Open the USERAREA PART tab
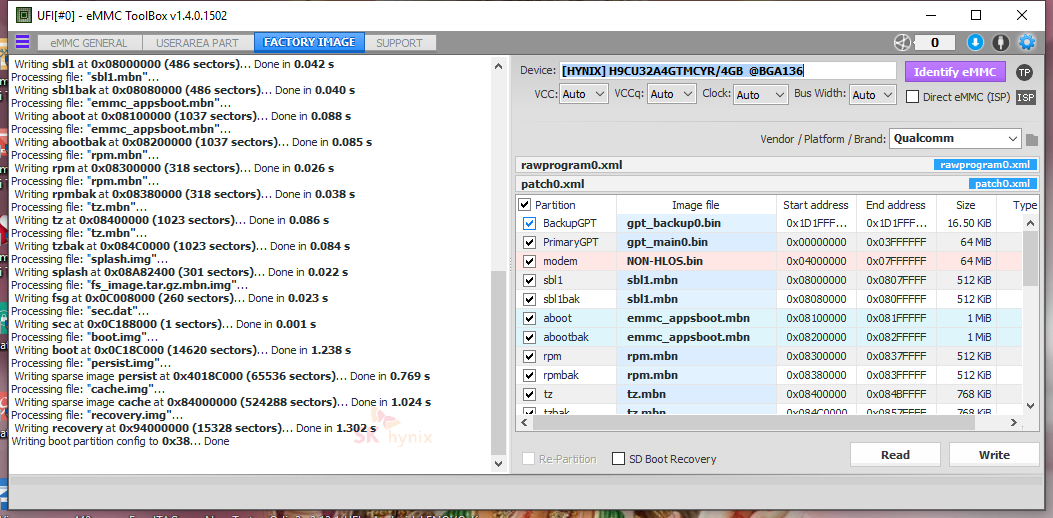The width and height of the screenshot is (1053, 518). click(x=197, y=43)
